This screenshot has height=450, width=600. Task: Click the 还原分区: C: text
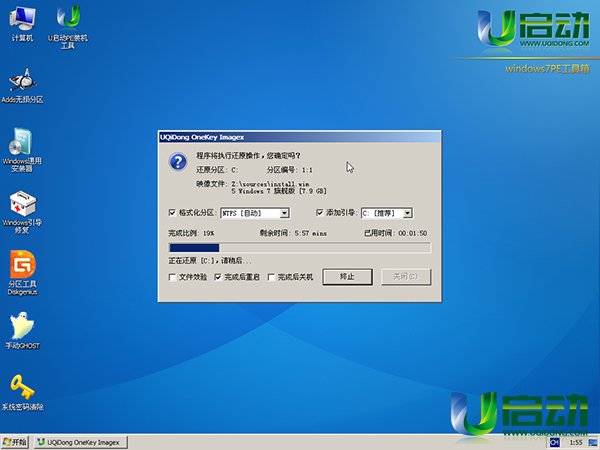217,170
